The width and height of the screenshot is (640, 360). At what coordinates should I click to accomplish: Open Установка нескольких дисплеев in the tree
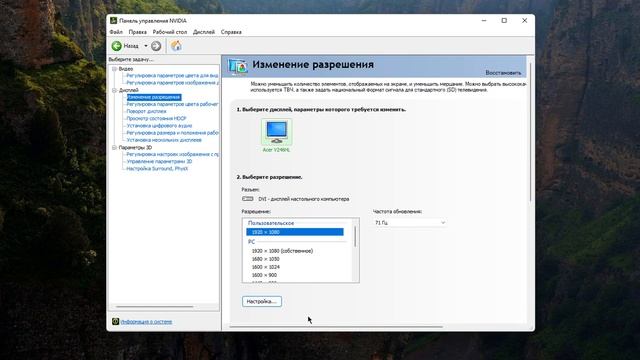click(164, 140)
